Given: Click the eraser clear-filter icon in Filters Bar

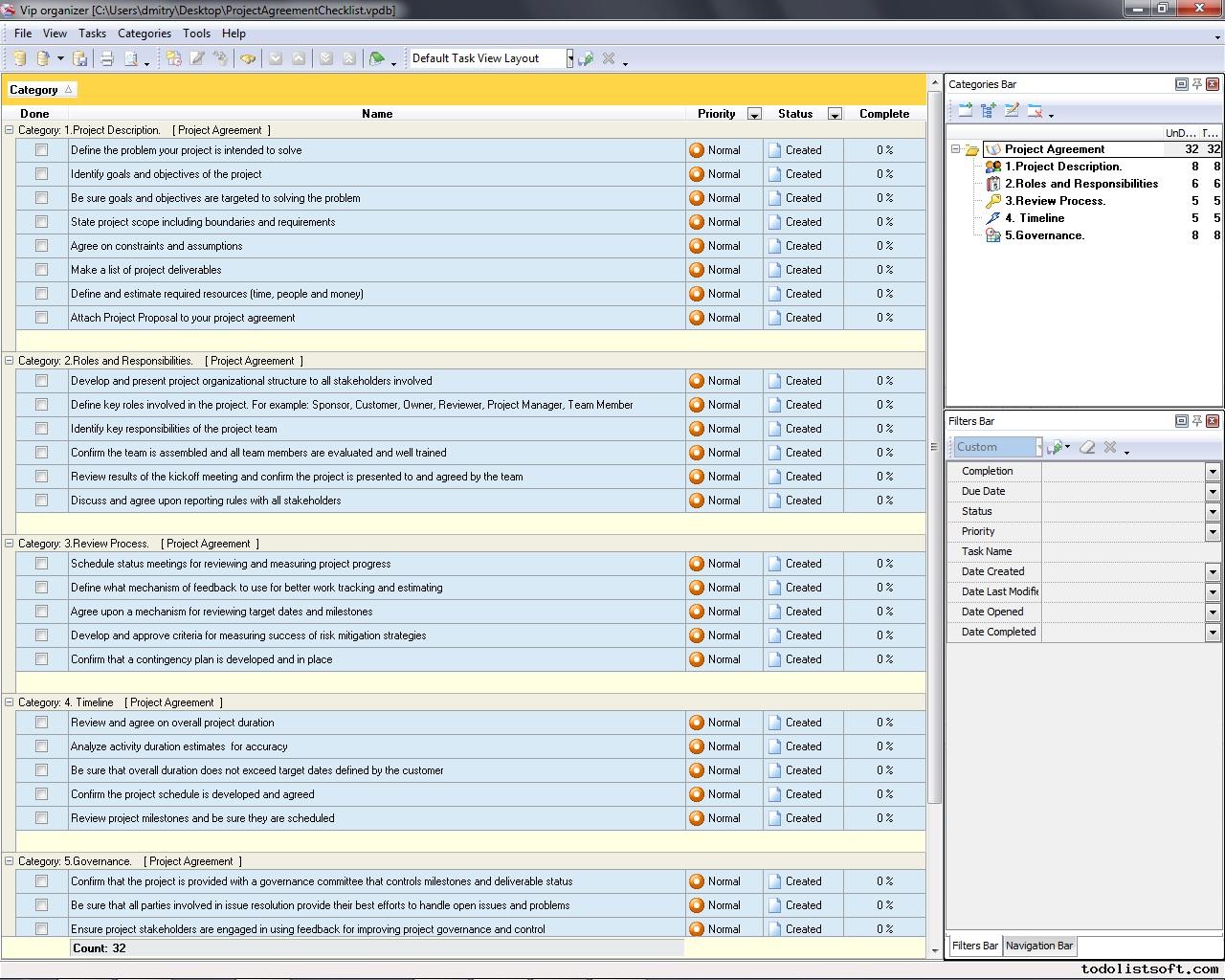Looking at the screenshot, I should (1087, 447).
